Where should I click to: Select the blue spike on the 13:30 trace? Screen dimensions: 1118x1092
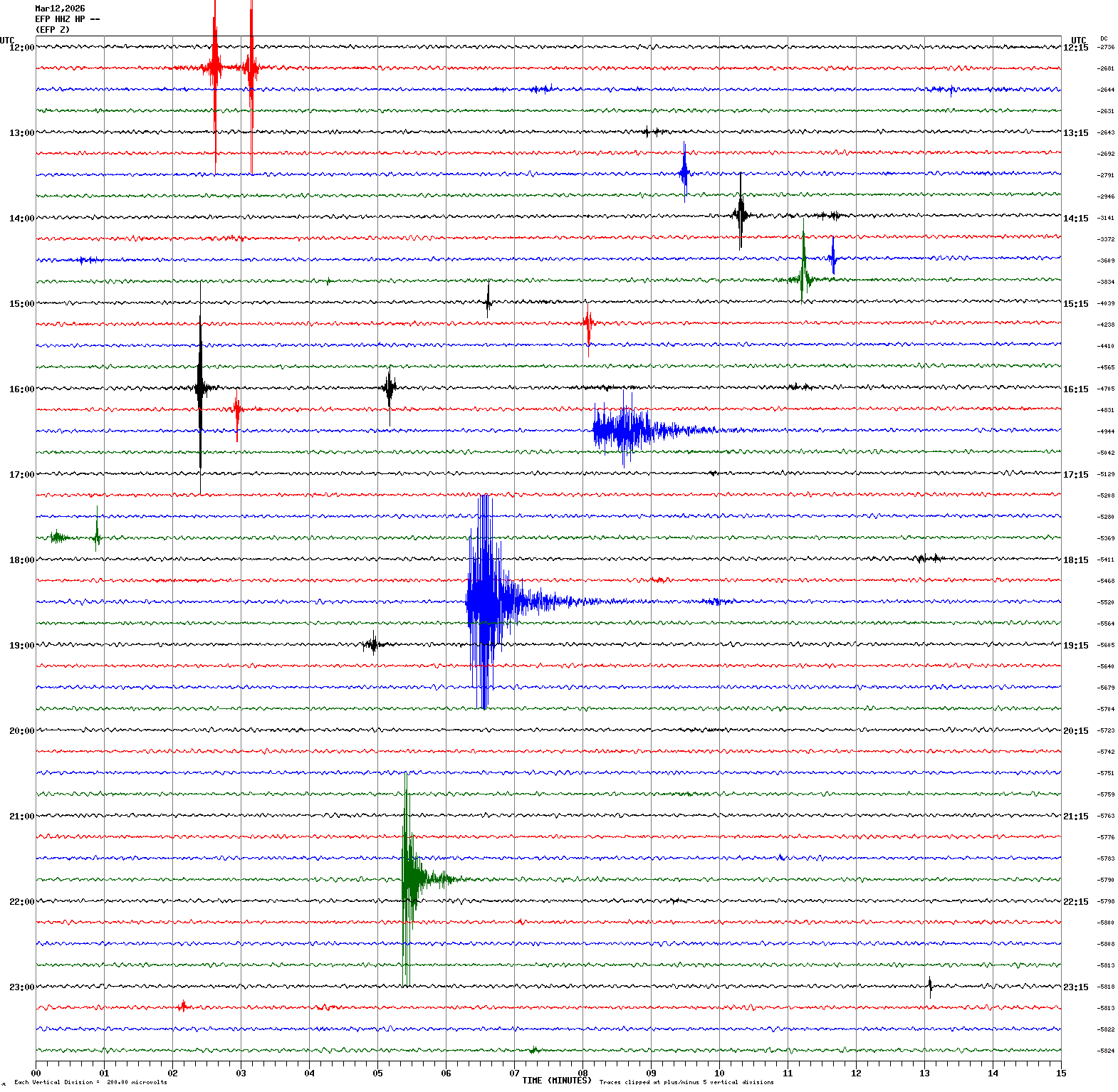(x=684, y=173)
